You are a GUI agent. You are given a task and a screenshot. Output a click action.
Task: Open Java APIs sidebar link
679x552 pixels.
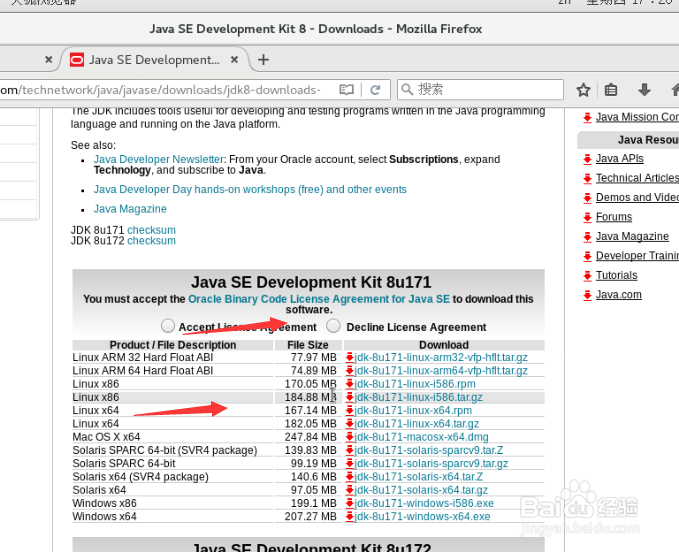619,158
